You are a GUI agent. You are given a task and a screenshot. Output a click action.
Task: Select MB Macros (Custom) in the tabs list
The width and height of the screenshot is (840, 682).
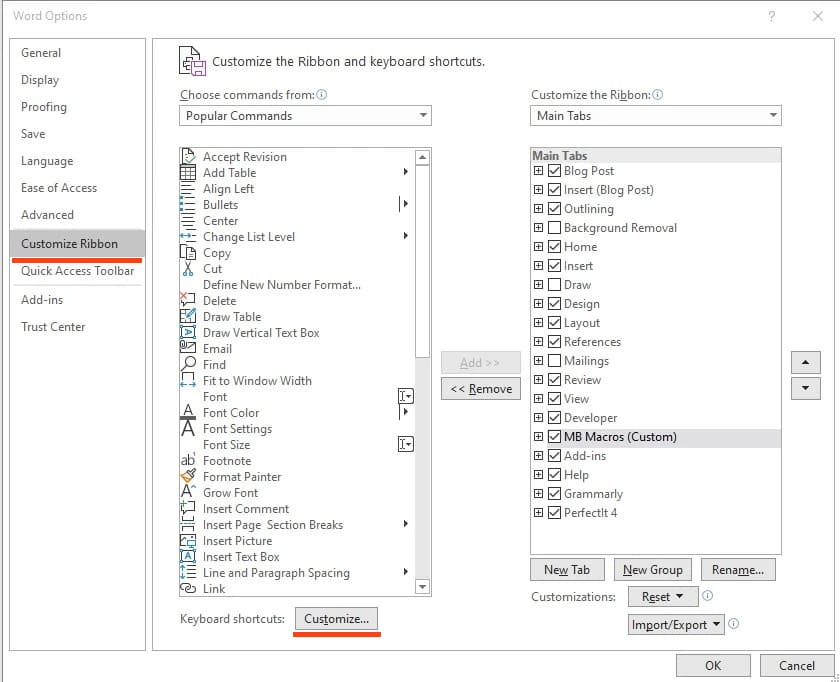(x=620, y=437)
